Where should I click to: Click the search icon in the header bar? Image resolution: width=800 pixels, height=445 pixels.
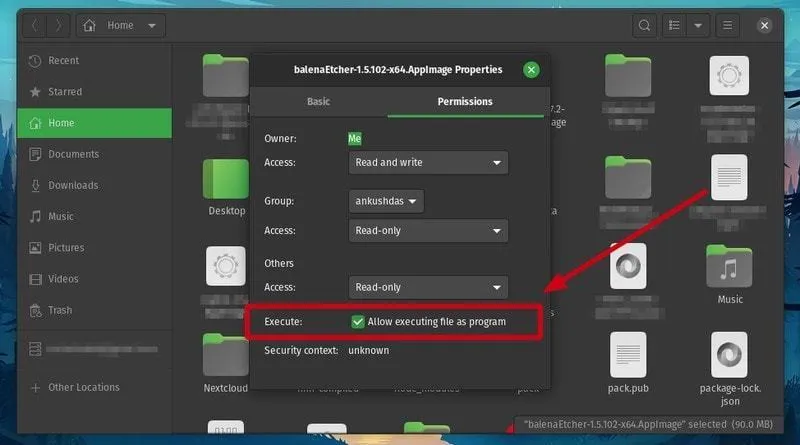(646, 25)
